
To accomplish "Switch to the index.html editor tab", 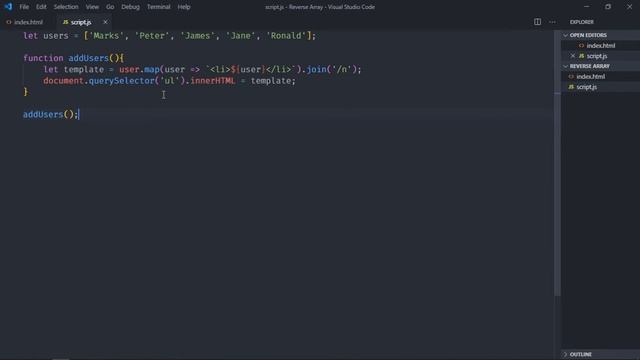I will tap(25, 22).
